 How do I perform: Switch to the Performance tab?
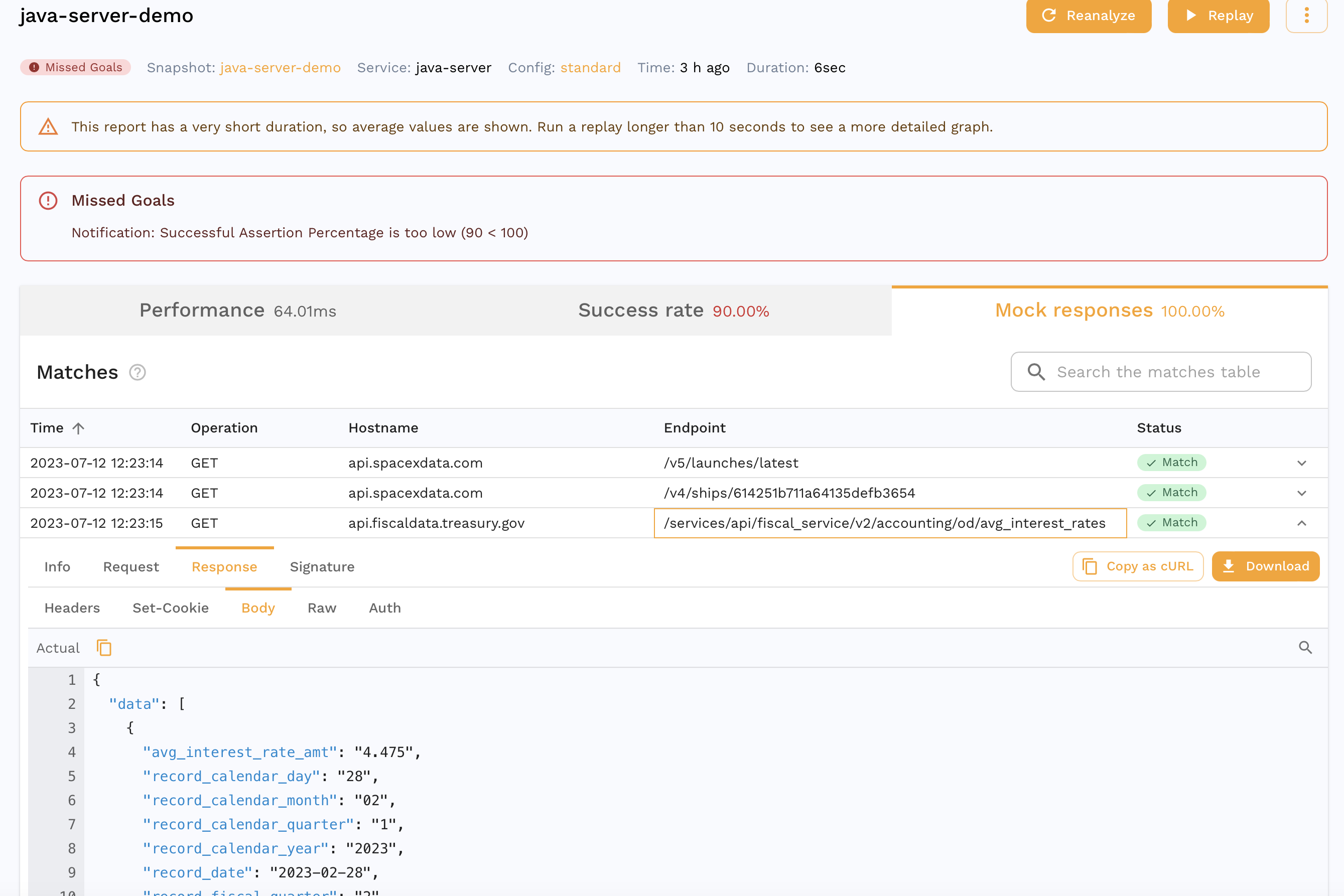(x=238, y=310)
